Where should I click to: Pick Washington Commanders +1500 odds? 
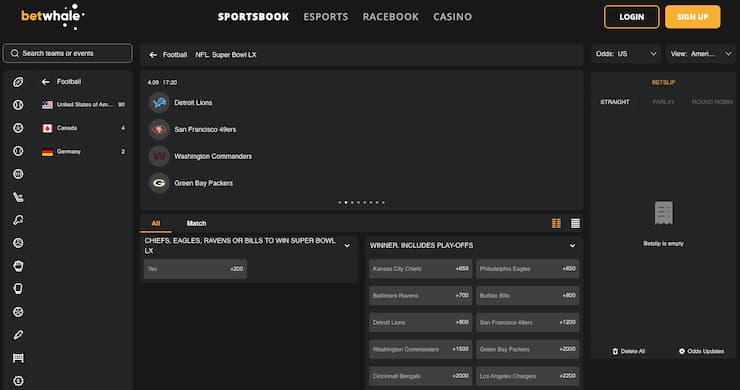420,349
